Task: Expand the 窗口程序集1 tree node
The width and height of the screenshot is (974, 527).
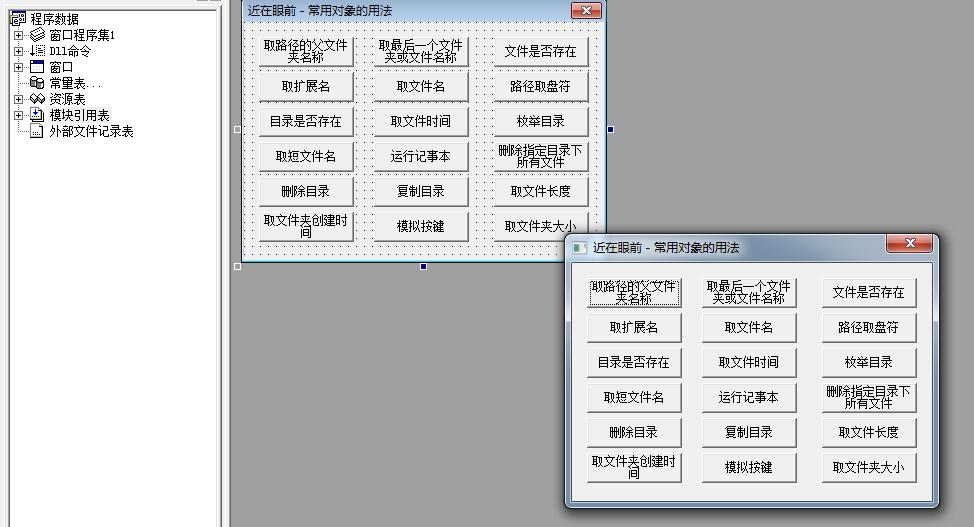Action: click(x=19, y=35)
